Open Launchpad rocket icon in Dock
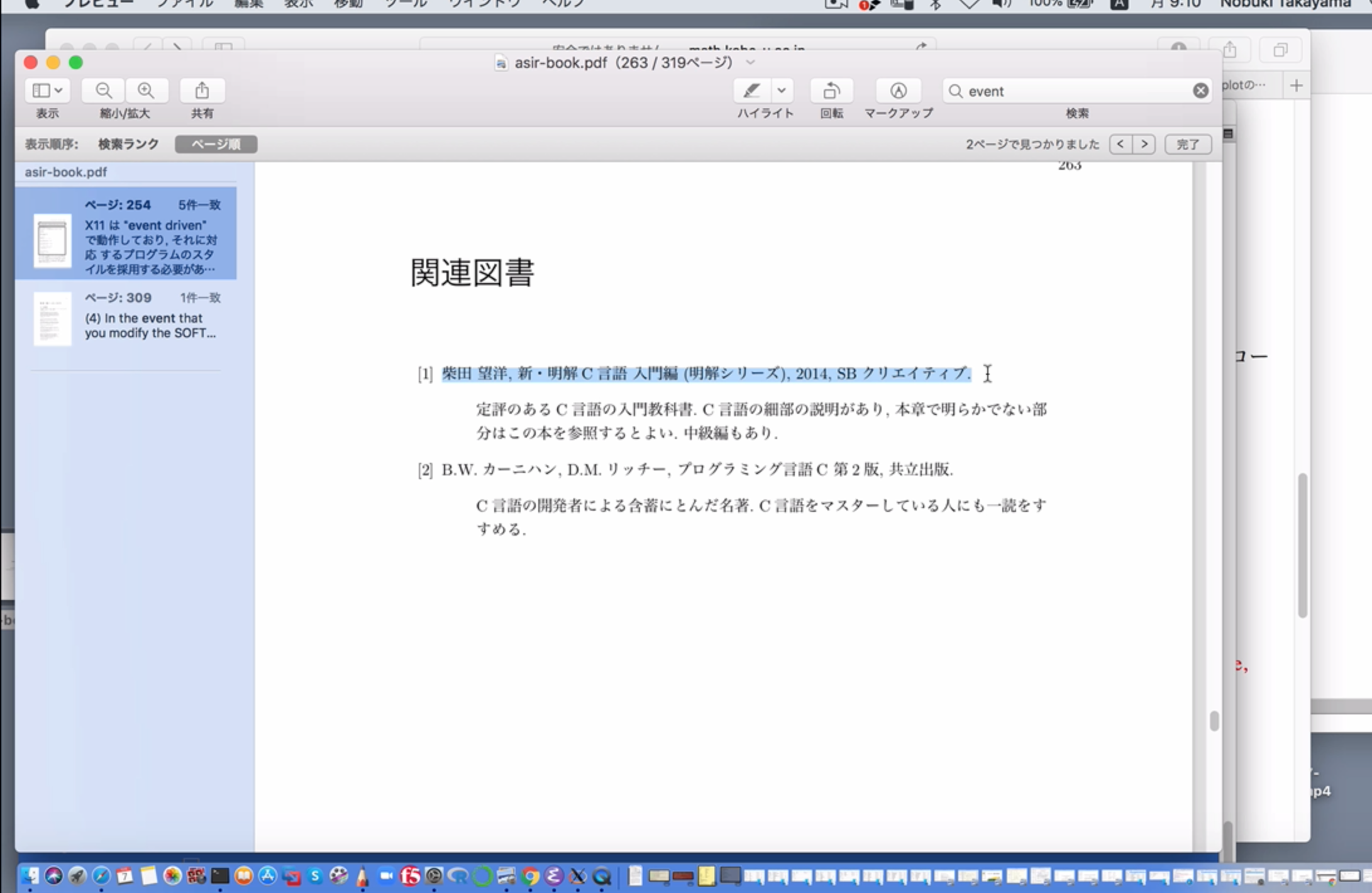 tap(77, 875)
